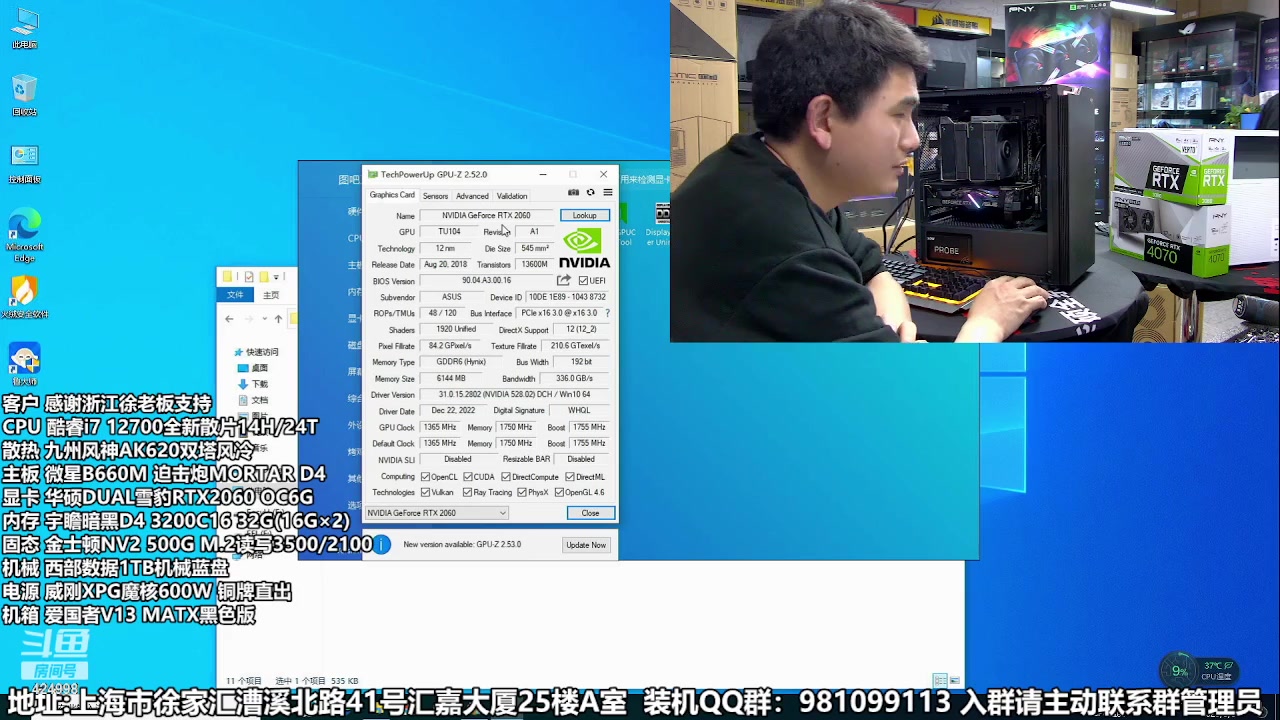1280x720 pixels.
Task: Click the large icons view button in Explorer
Action: [x=955, y=681]
